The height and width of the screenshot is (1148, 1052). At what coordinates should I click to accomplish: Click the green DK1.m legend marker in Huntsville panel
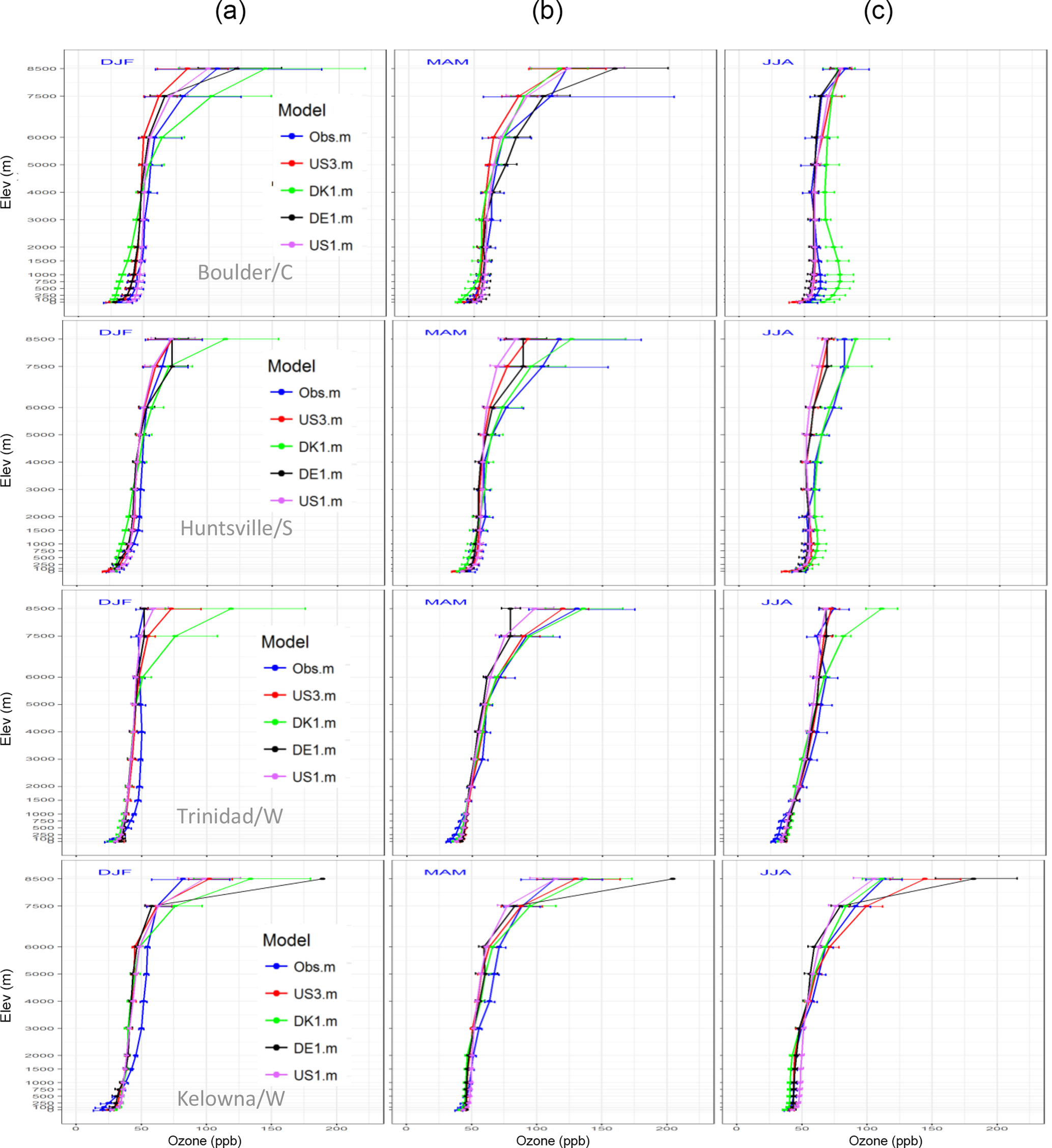281,447
